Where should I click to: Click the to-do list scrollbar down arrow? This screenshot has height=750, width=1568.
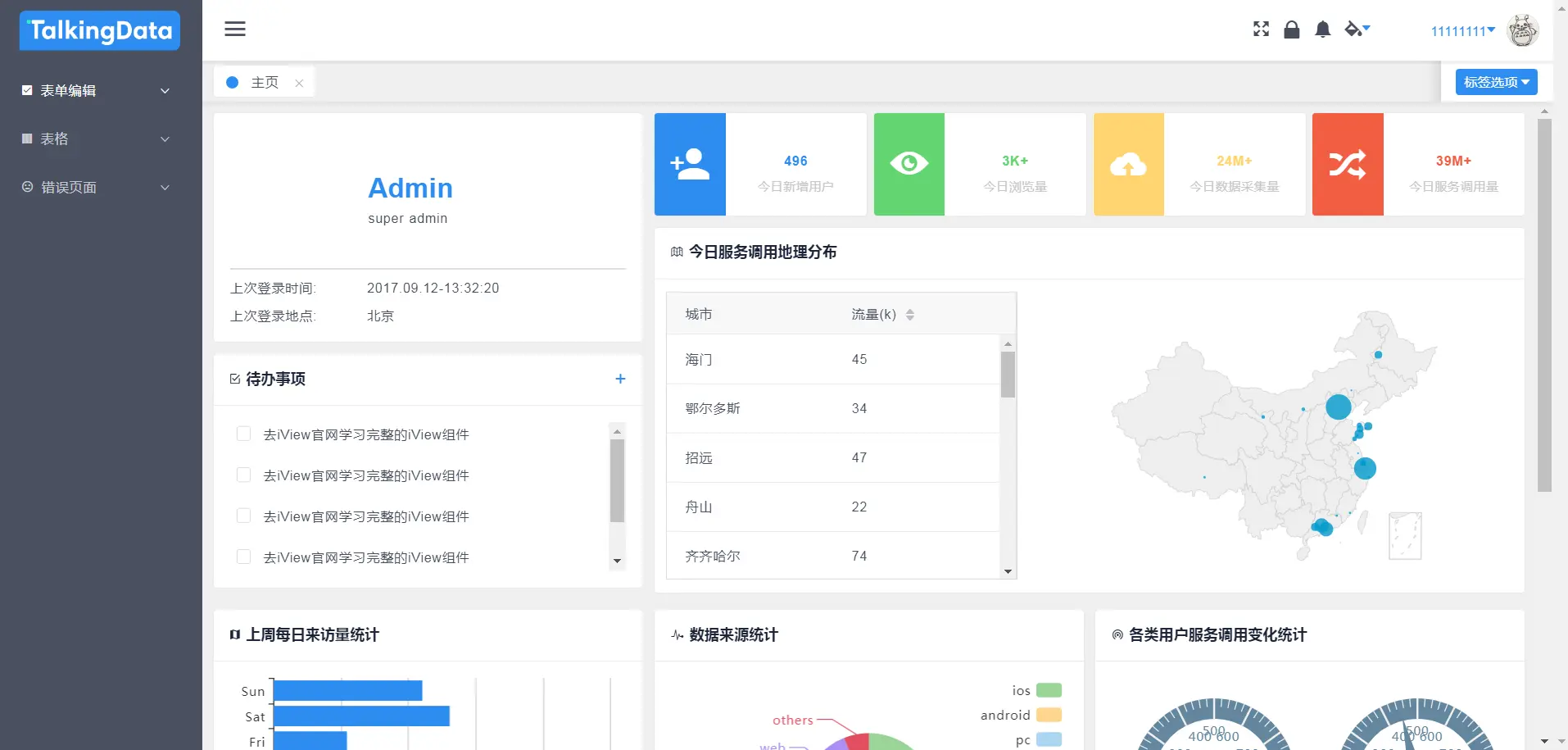618,561
